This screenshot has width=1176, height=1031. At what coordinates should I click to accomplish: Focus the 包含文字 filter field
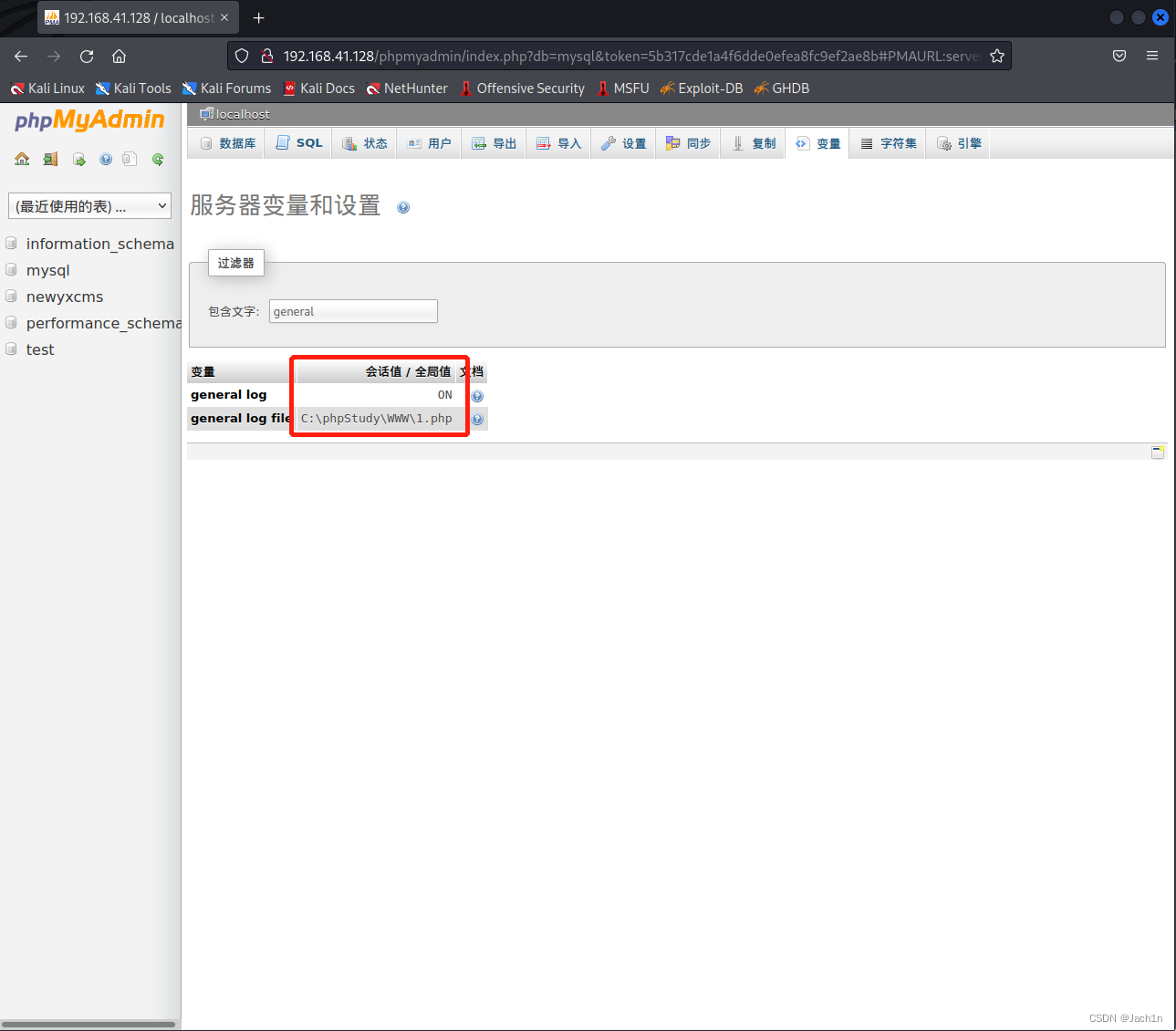point(353,311)
